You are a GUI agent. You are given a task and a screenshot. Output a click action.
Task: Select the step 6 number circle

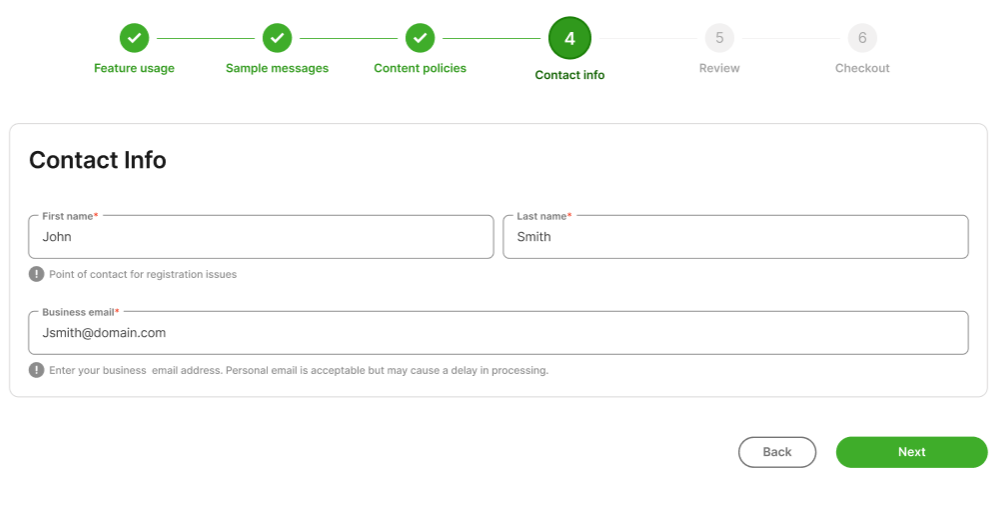[x=862, y=39]
